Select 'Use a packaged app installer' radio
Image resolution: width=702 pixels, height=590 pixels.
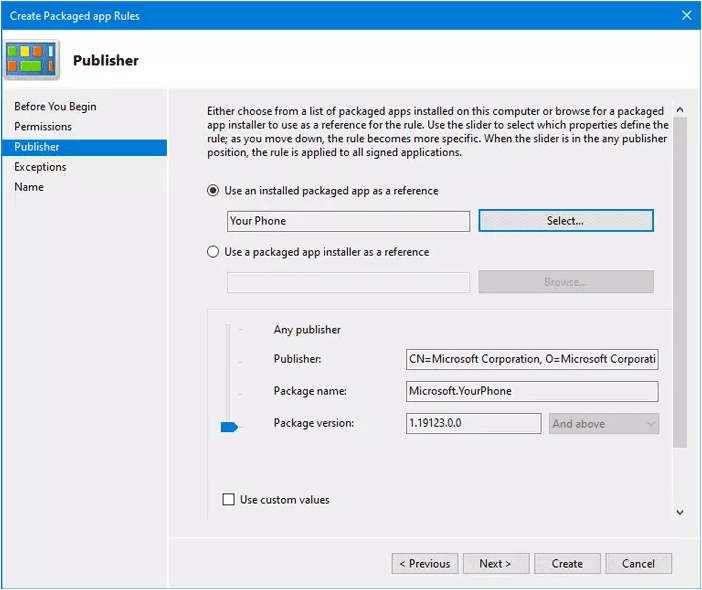pos(213,252)
